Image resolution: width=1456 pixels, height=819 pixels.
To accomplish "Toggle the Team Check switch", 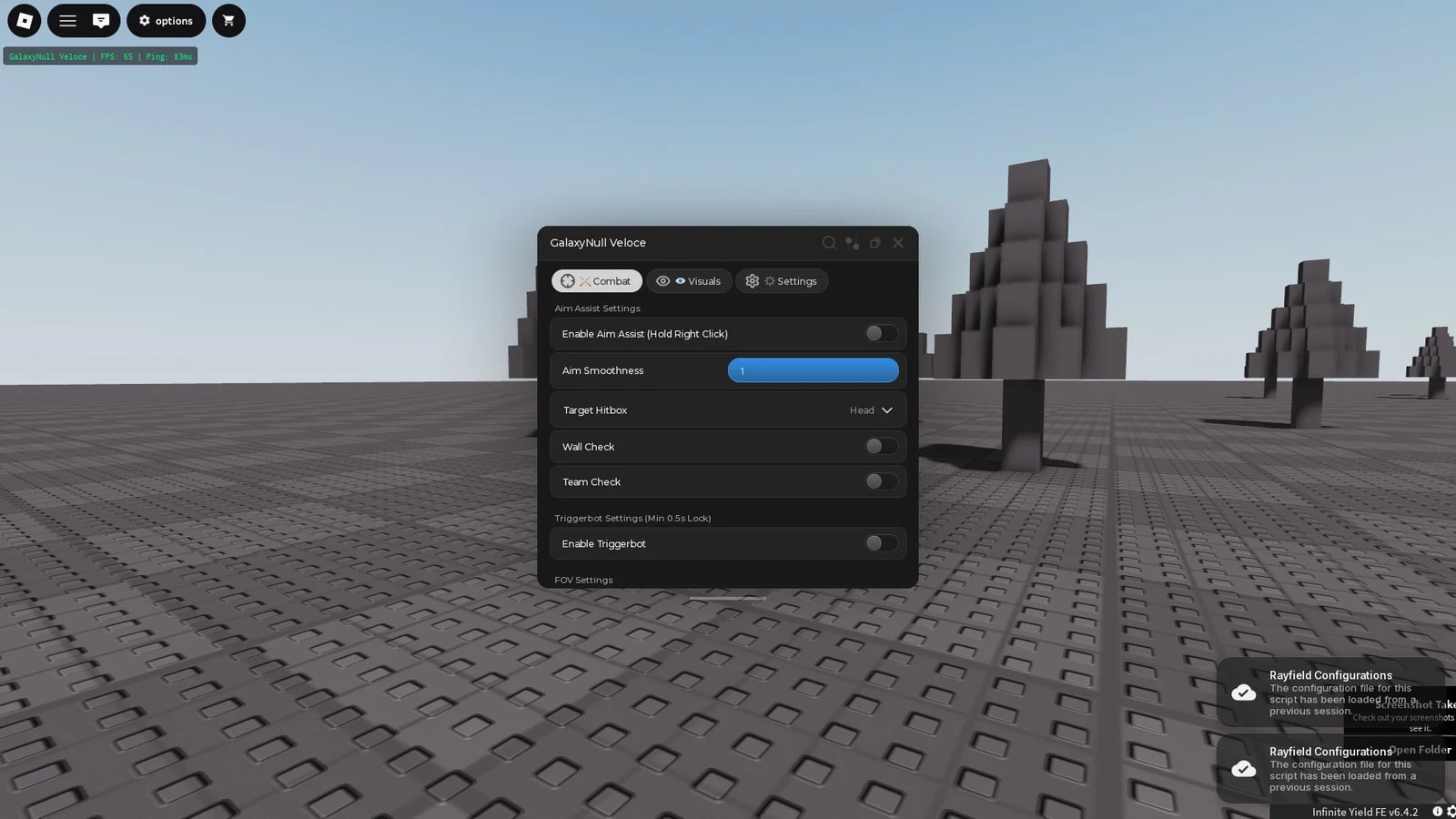I will point(881,481).
